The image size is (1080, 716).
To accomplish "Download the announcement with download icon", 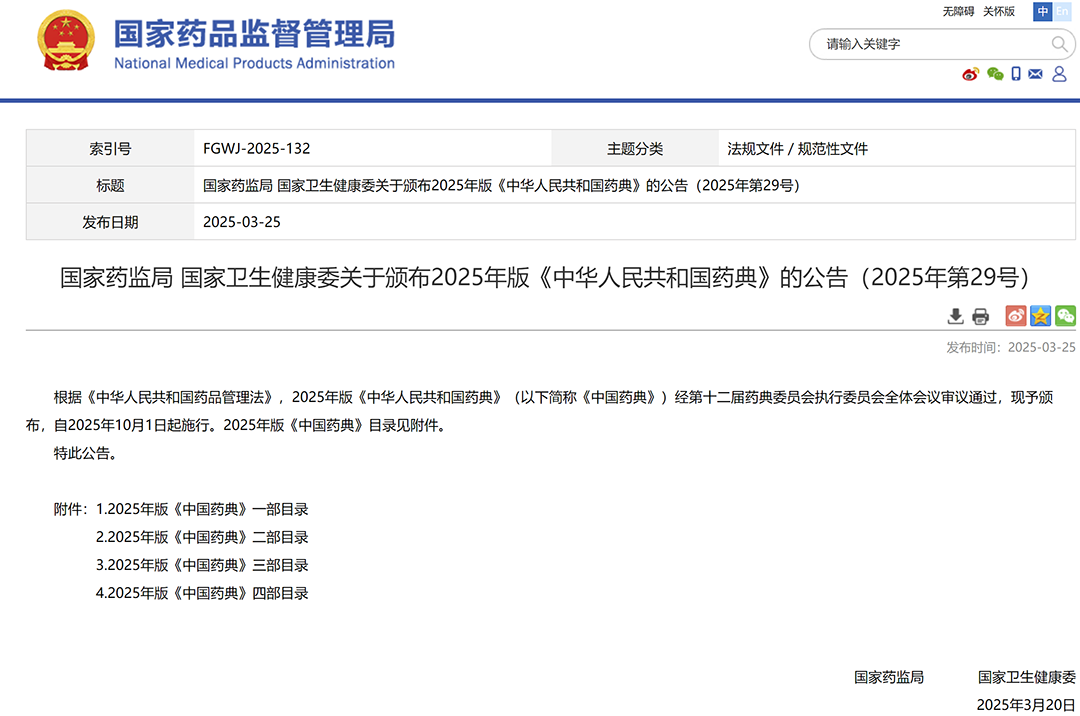I will tap(955, 316).
